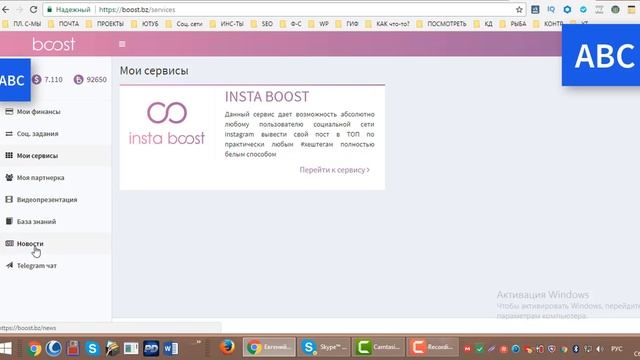Viewport: 640px width, 360px height.
Task: Switch to the active Chrome window button
Action: point(269,347)
